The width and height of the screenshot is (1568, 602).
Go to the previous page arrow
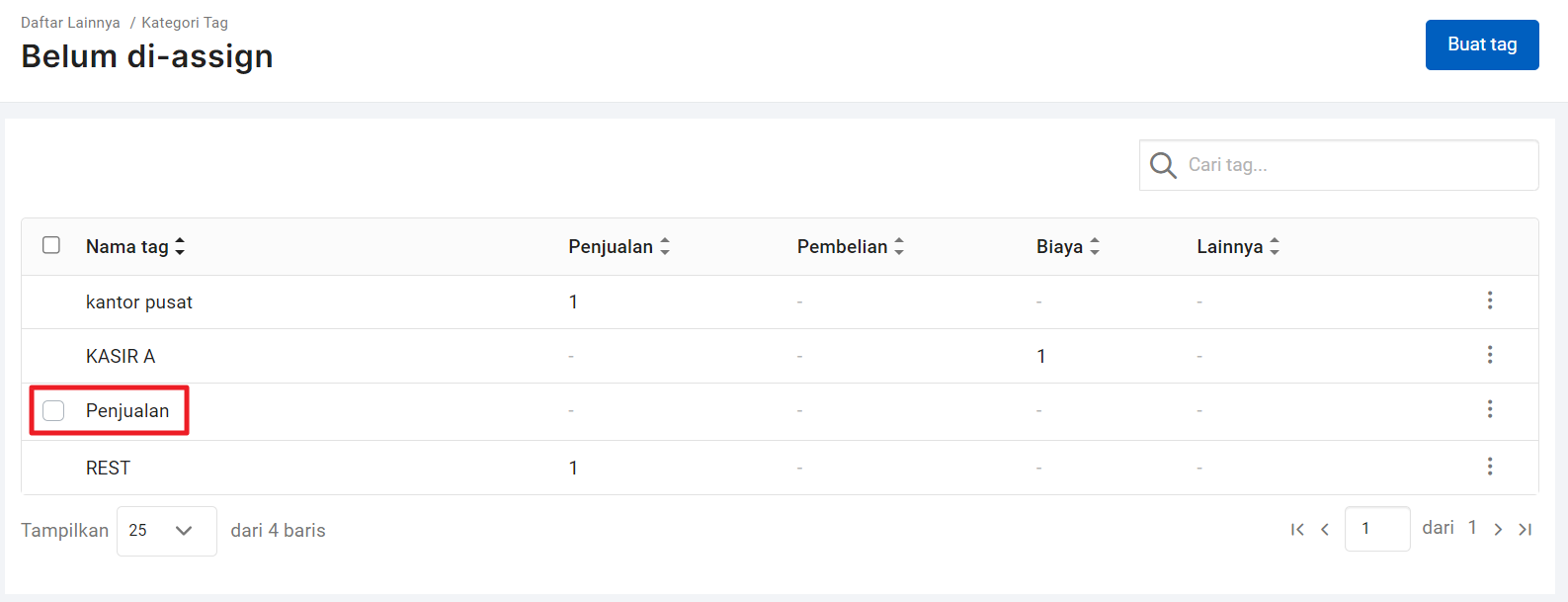(x=1325, y=530)
